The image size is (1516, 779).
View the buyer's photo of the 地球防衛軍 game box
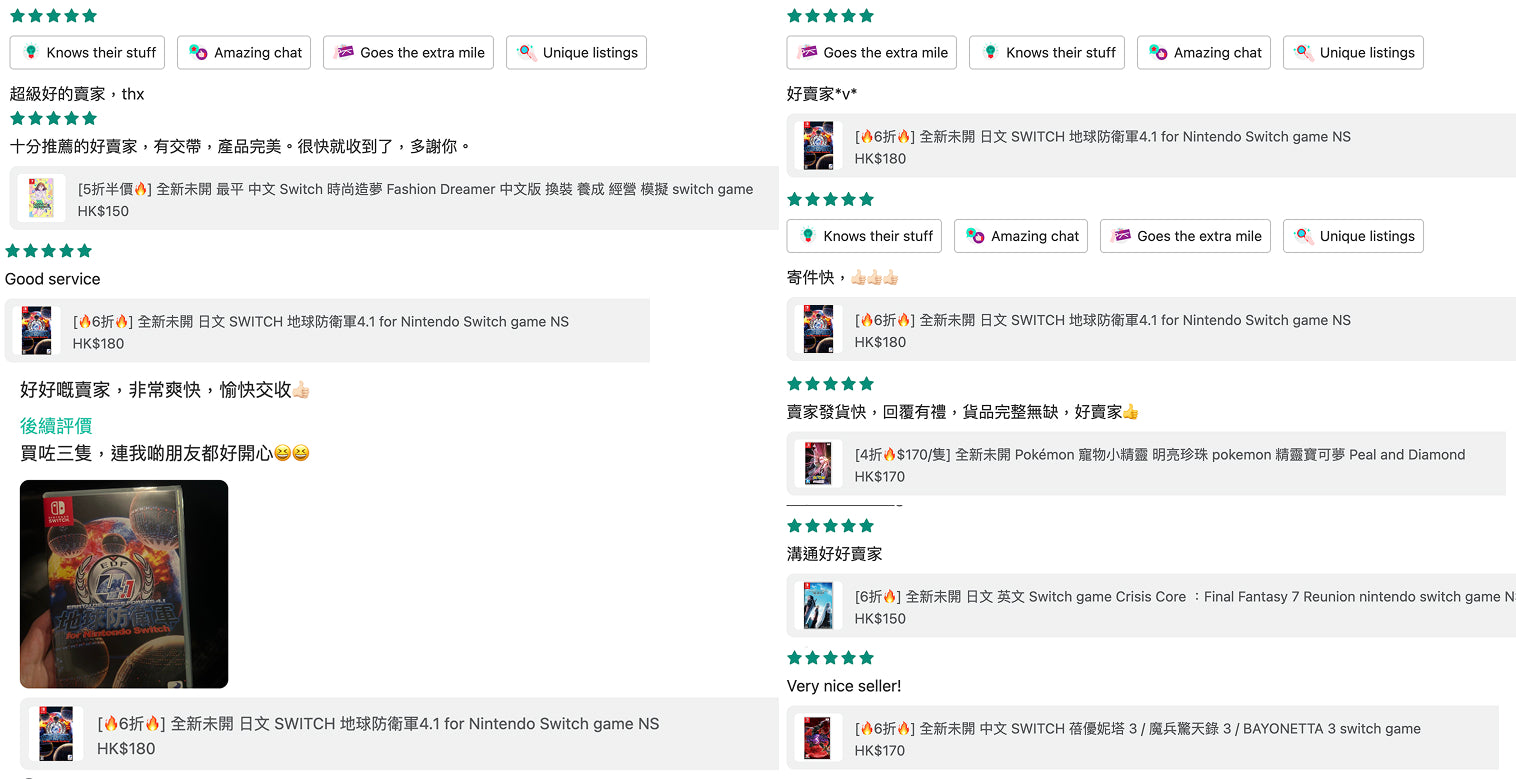coord(124,584)
